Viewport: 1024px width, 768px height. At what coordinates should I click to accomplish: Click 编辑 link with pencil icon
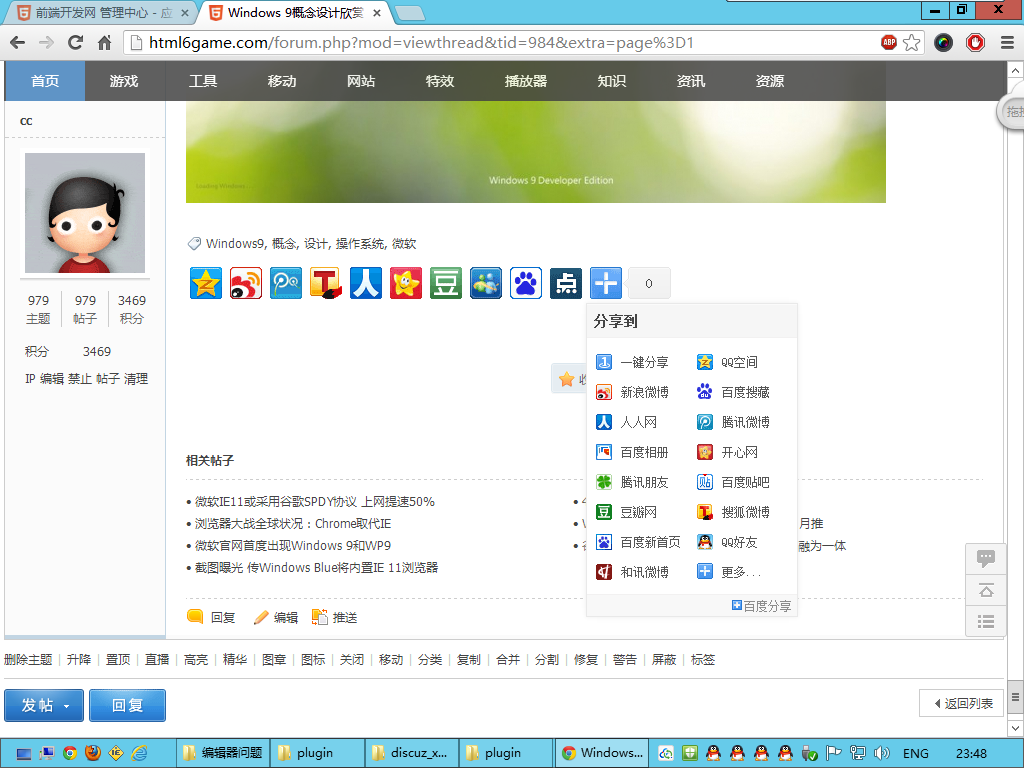pyautogui.click(x=276, y=617)
